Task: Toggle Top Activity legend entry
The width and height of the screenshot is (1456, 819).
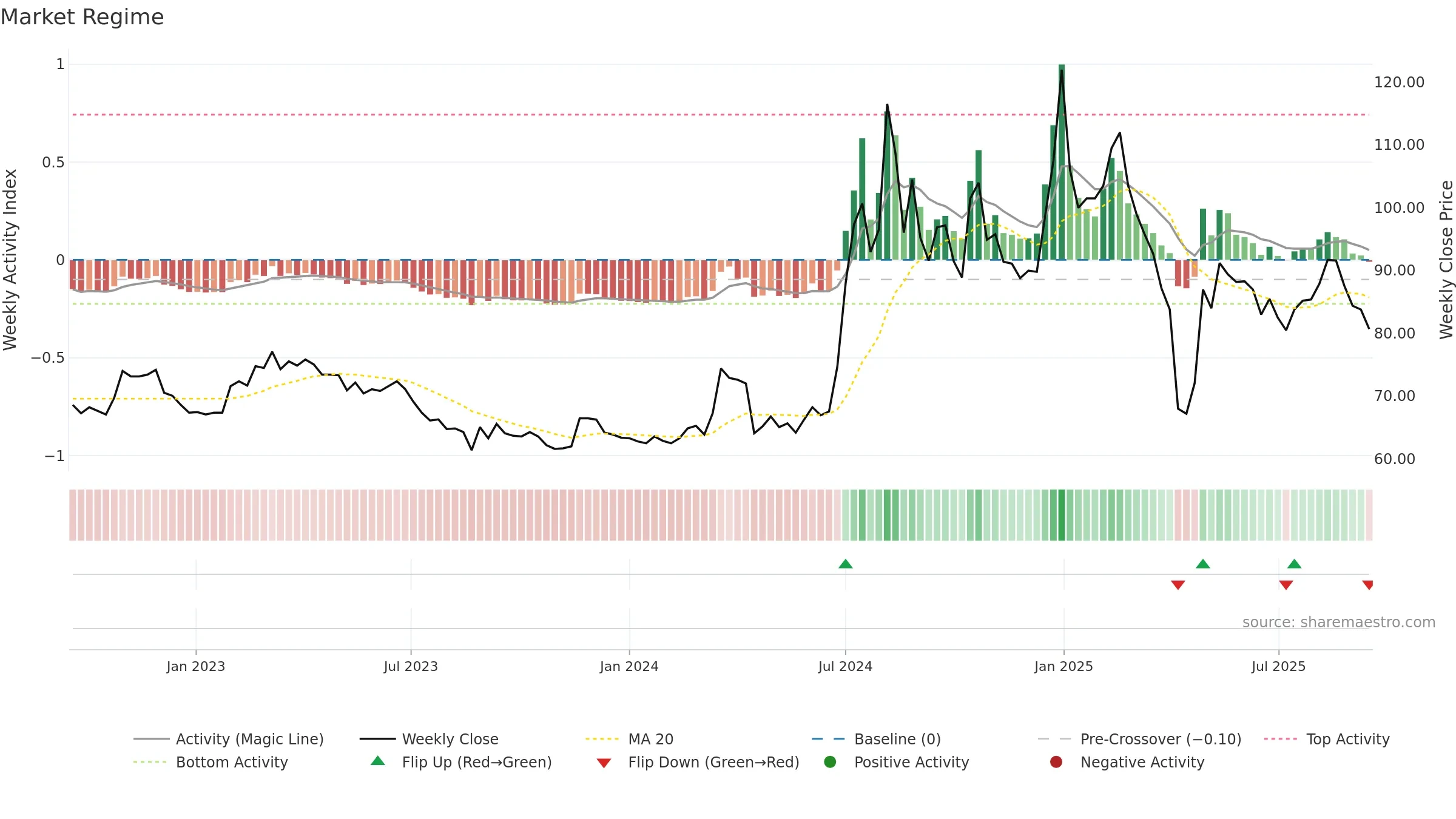Action: point(1326,739)
